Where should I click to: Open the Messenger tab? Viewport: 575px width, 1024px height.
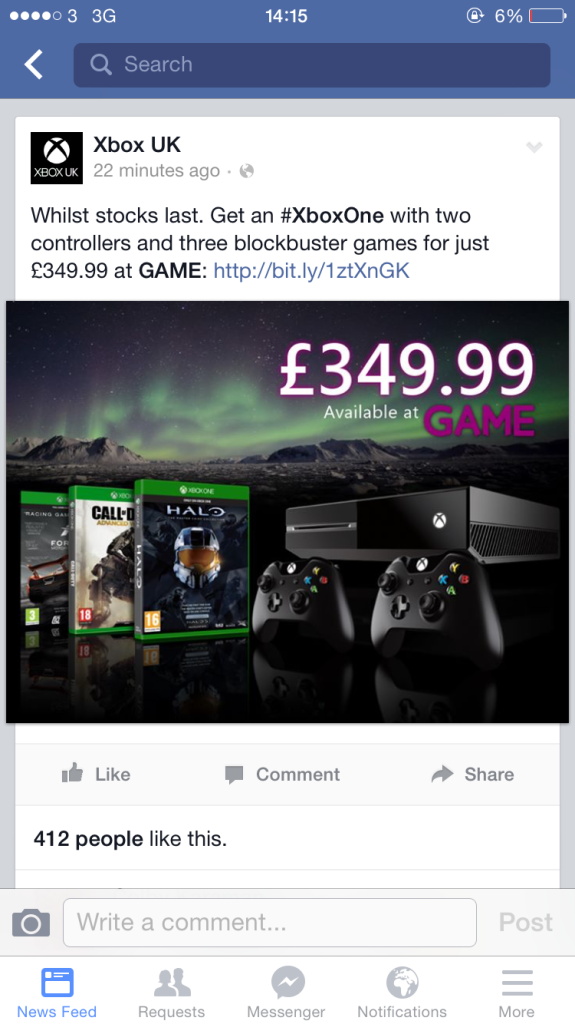pyautogui.click(x=286, y=991)
